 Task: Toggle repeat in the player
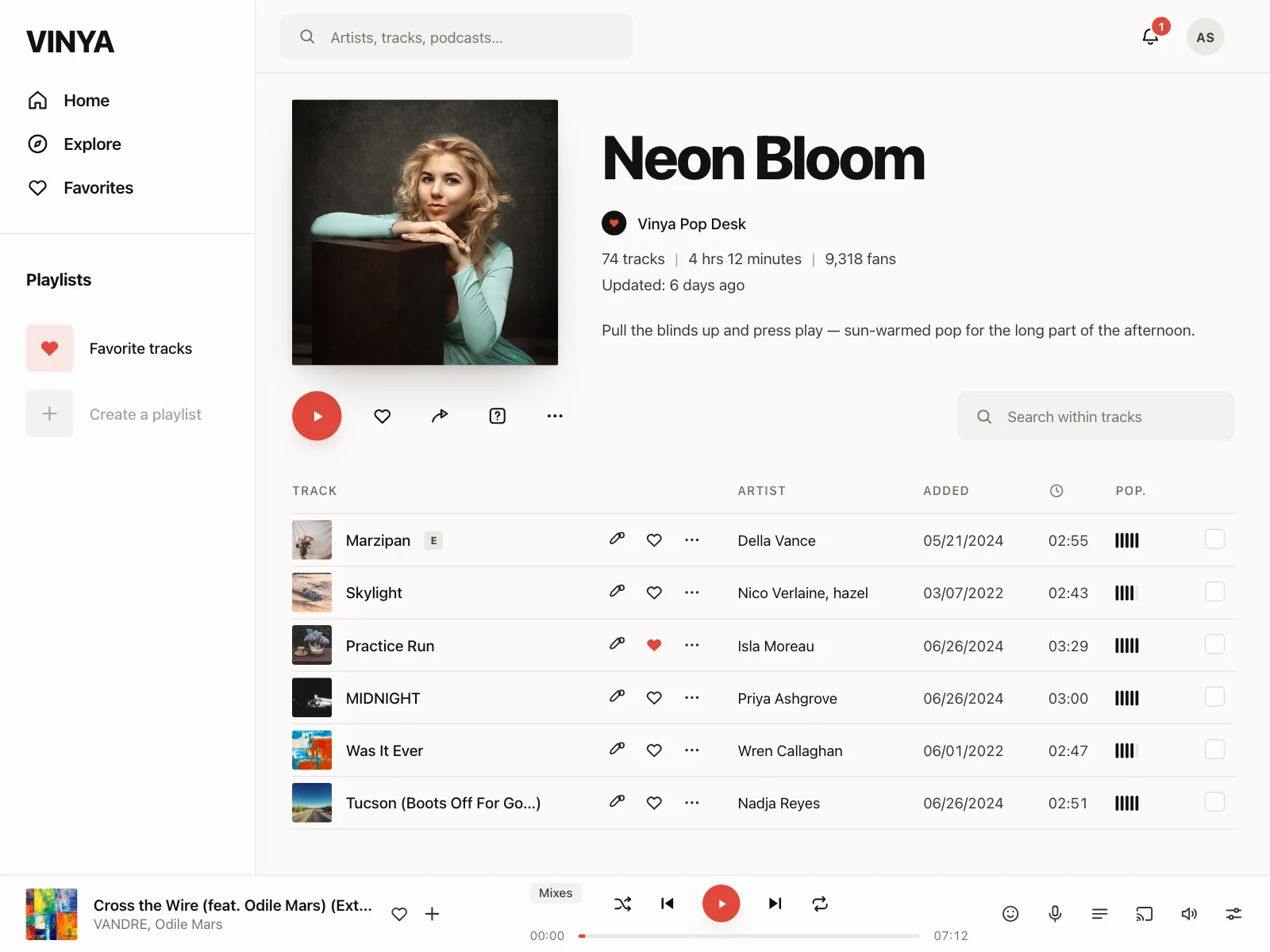click(820, 904)
